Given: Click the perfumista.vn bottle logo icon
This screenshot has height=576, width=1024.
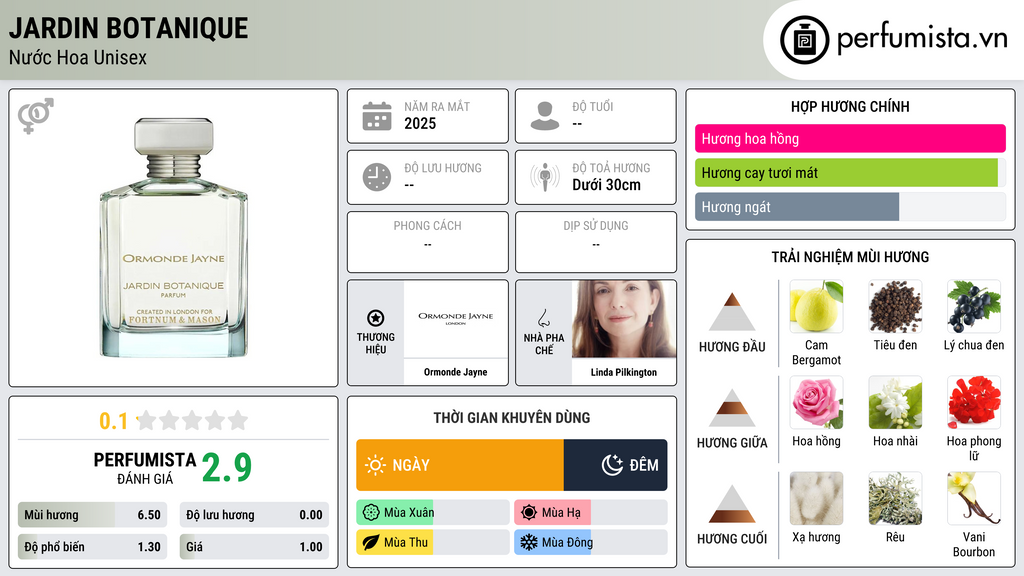Looking at the screenshot, I should coord(804,40).
